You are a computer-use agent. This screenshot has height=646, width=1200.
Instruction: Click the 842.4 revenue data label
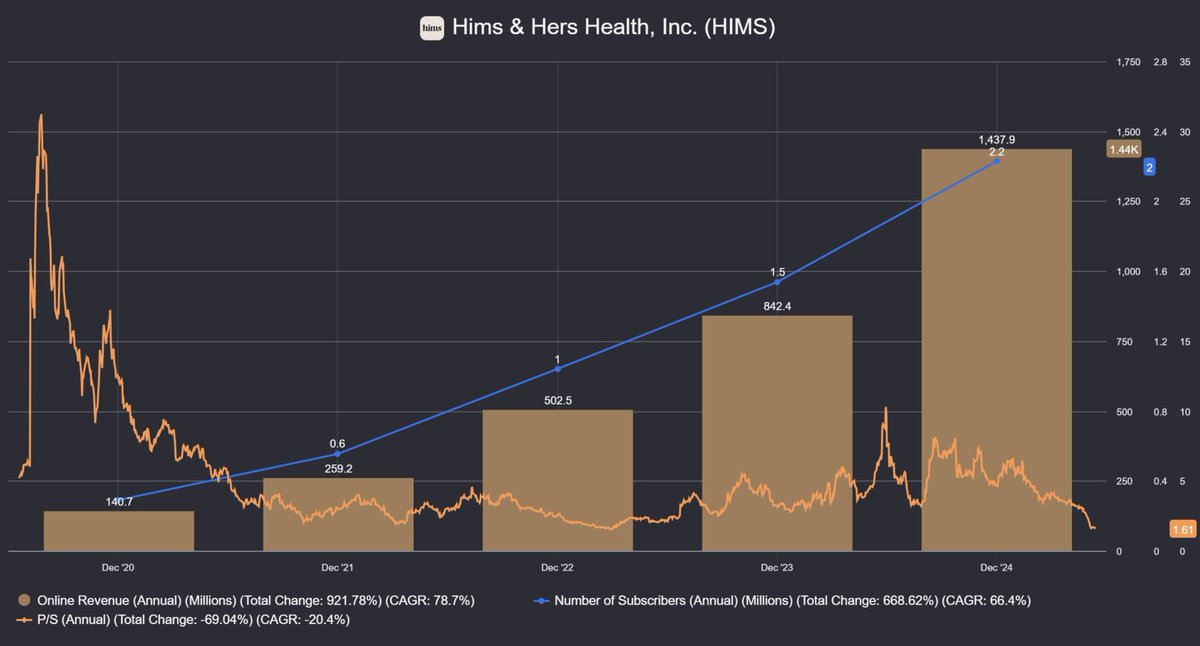pos(777,306)
